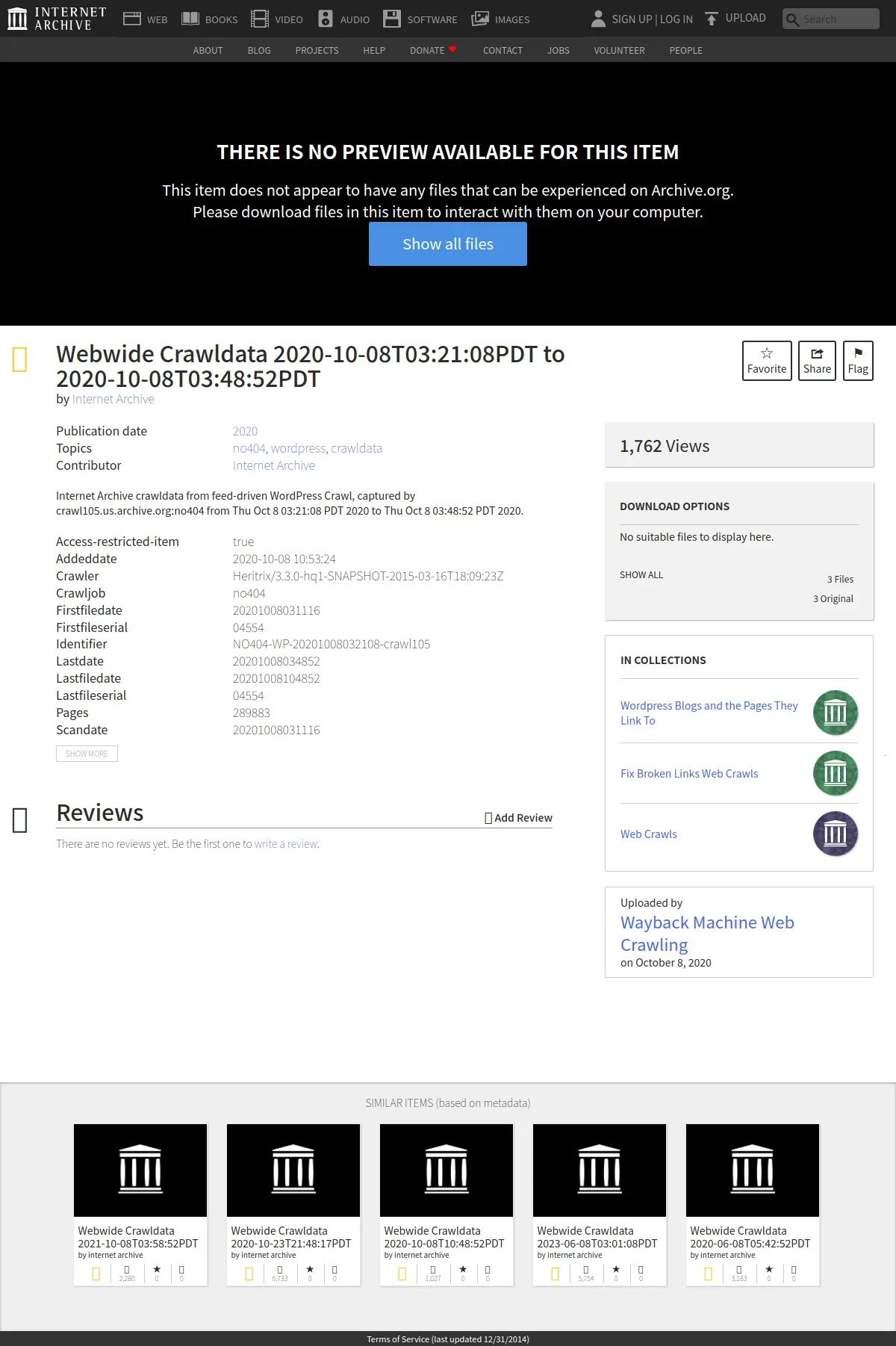Open the Terms of Service link
Screen dimensions: 896x1346
click(448, 1339)
